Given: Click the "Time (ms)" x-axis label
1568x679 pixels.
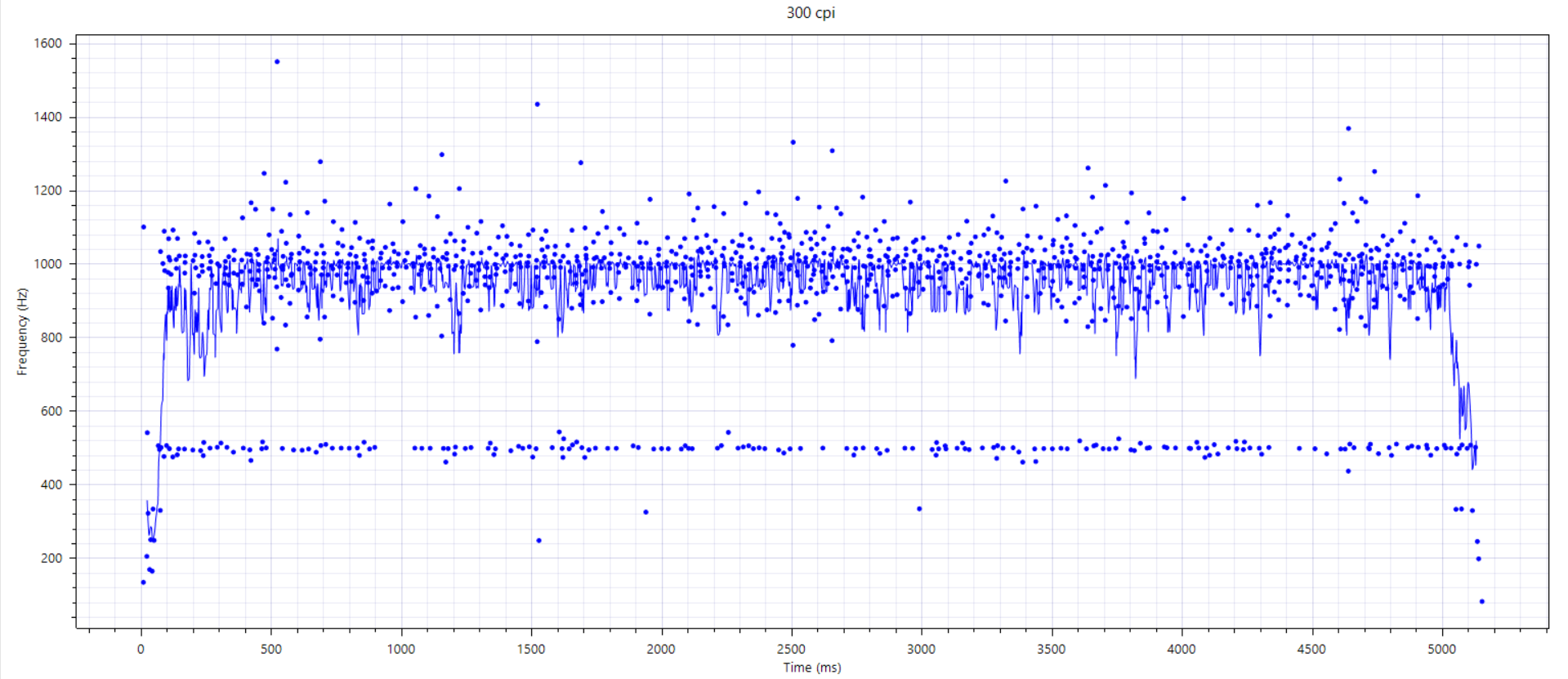Looking at the screenshot, I should point(811,668).
